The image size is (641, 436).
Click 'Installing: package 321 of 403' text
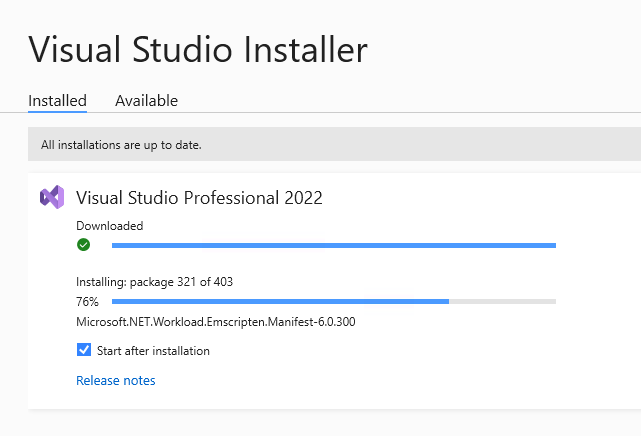pyautogui.click(x=155, y=282)
